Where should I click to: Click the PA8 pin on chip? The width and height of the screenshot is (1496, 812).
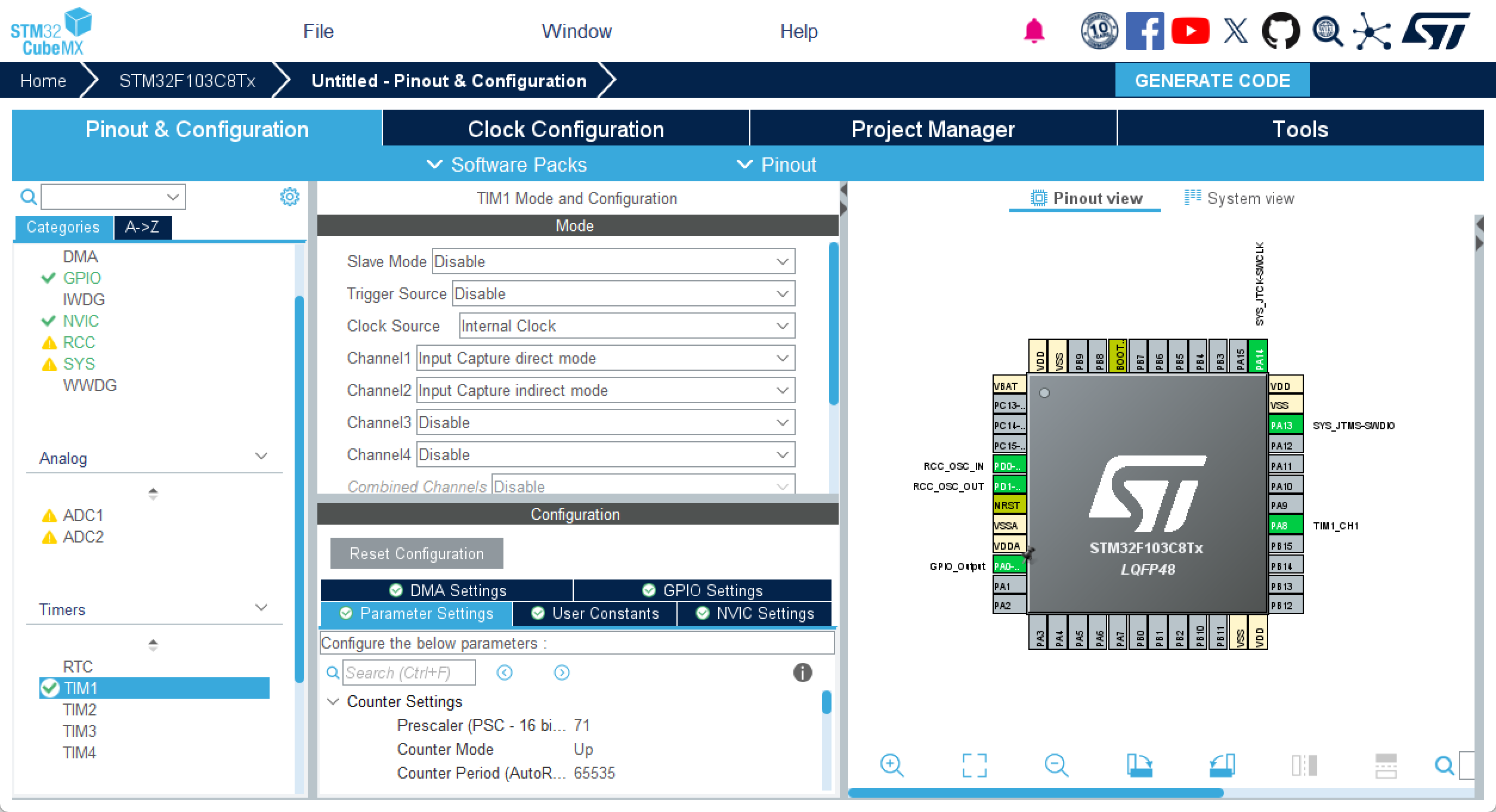point(1285,525)
